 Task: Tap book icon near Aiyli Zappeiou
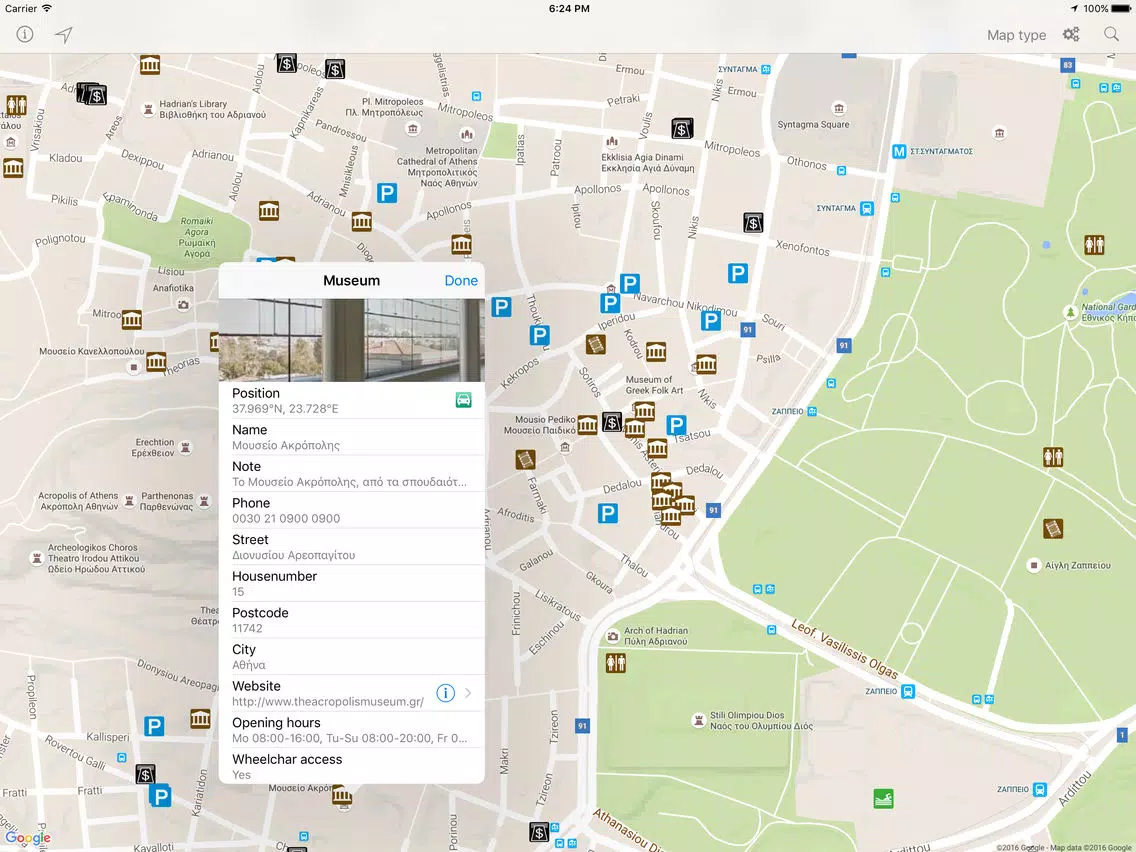pyautogui.click(x=1053, y=528)
